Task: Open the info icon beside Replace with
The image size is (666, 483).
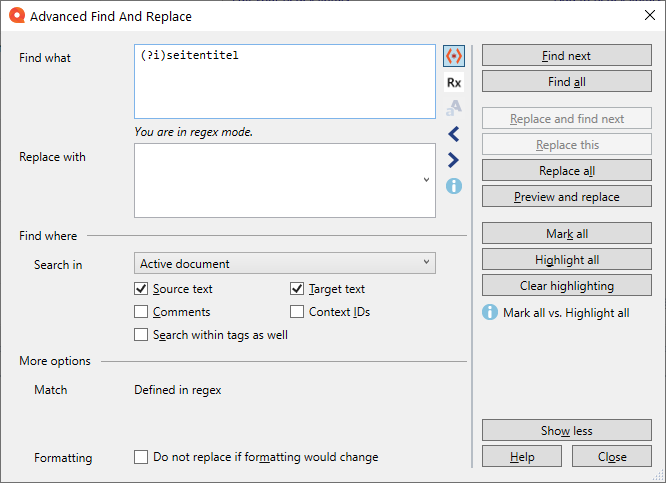Action: pos(454,186)
